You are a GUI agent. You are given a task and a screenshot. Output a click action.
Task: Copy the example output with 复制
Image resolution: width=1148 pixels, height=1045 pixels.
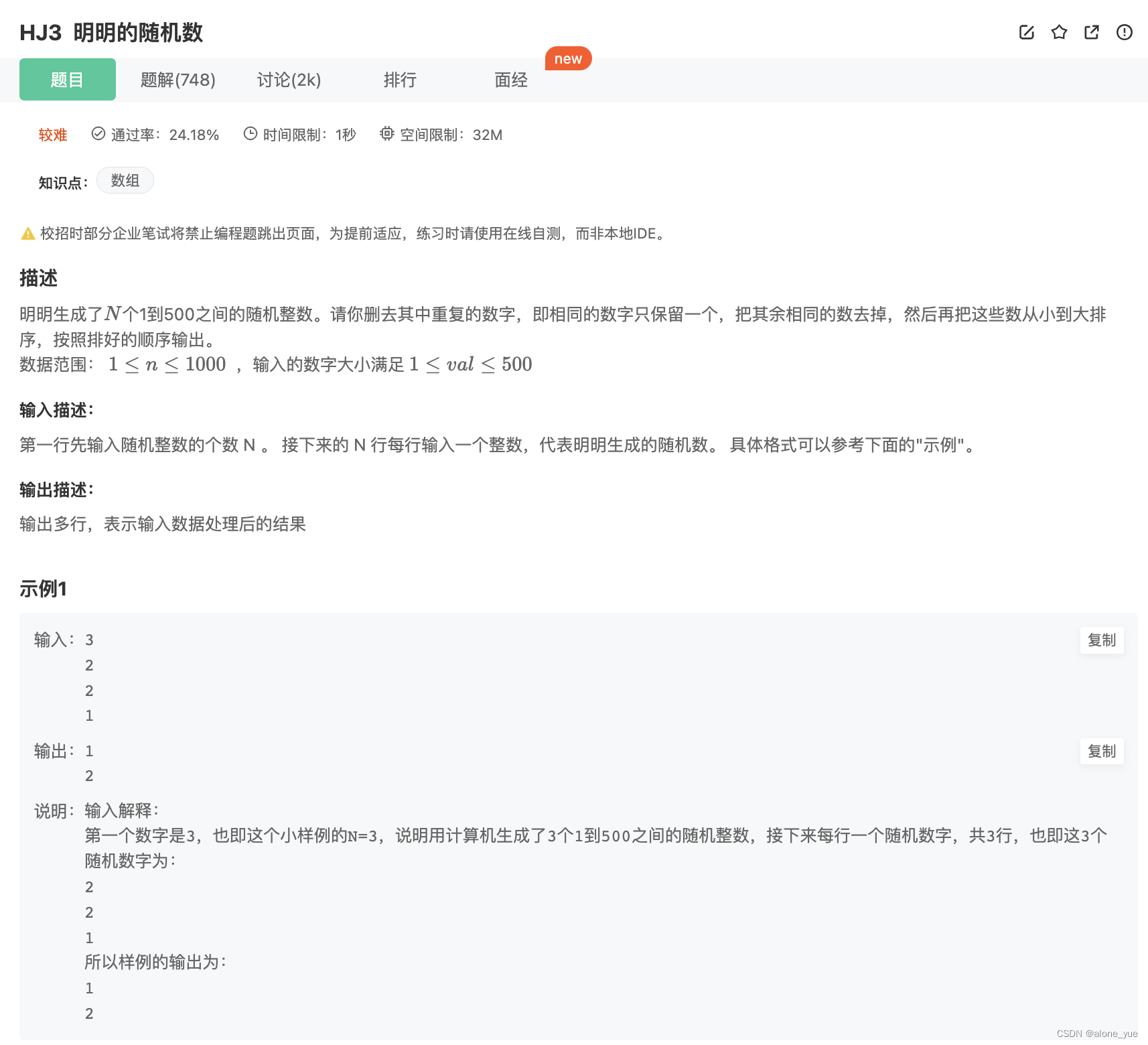click(x=1102, y=751)
